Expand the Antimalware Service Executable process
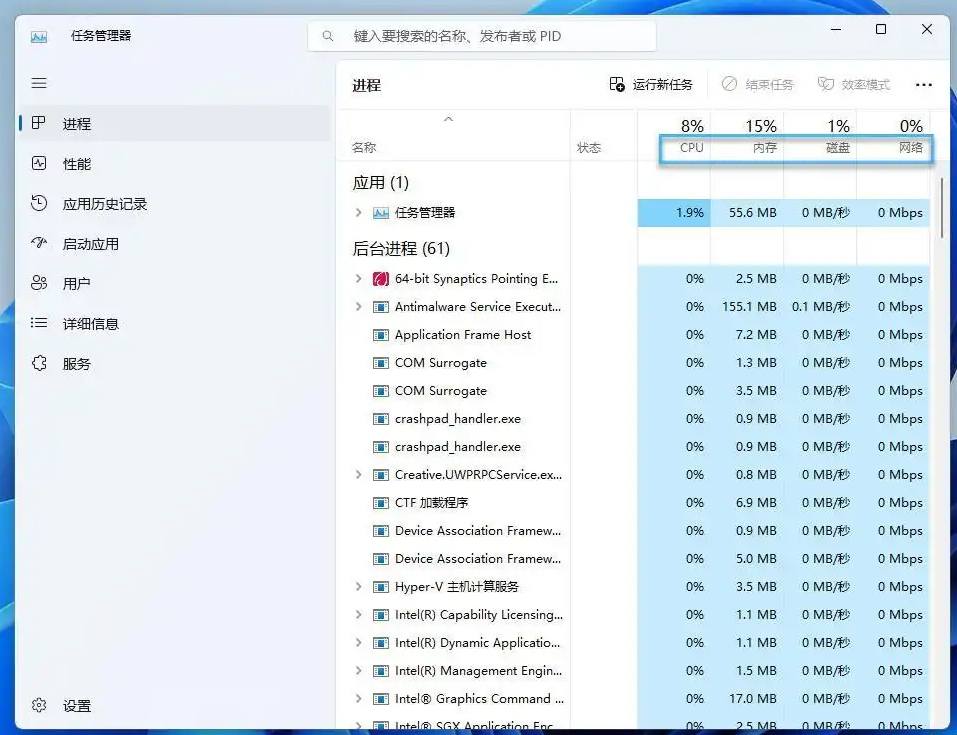The height and width of the screenshot is (735, 957). click(x=359, y=307)
